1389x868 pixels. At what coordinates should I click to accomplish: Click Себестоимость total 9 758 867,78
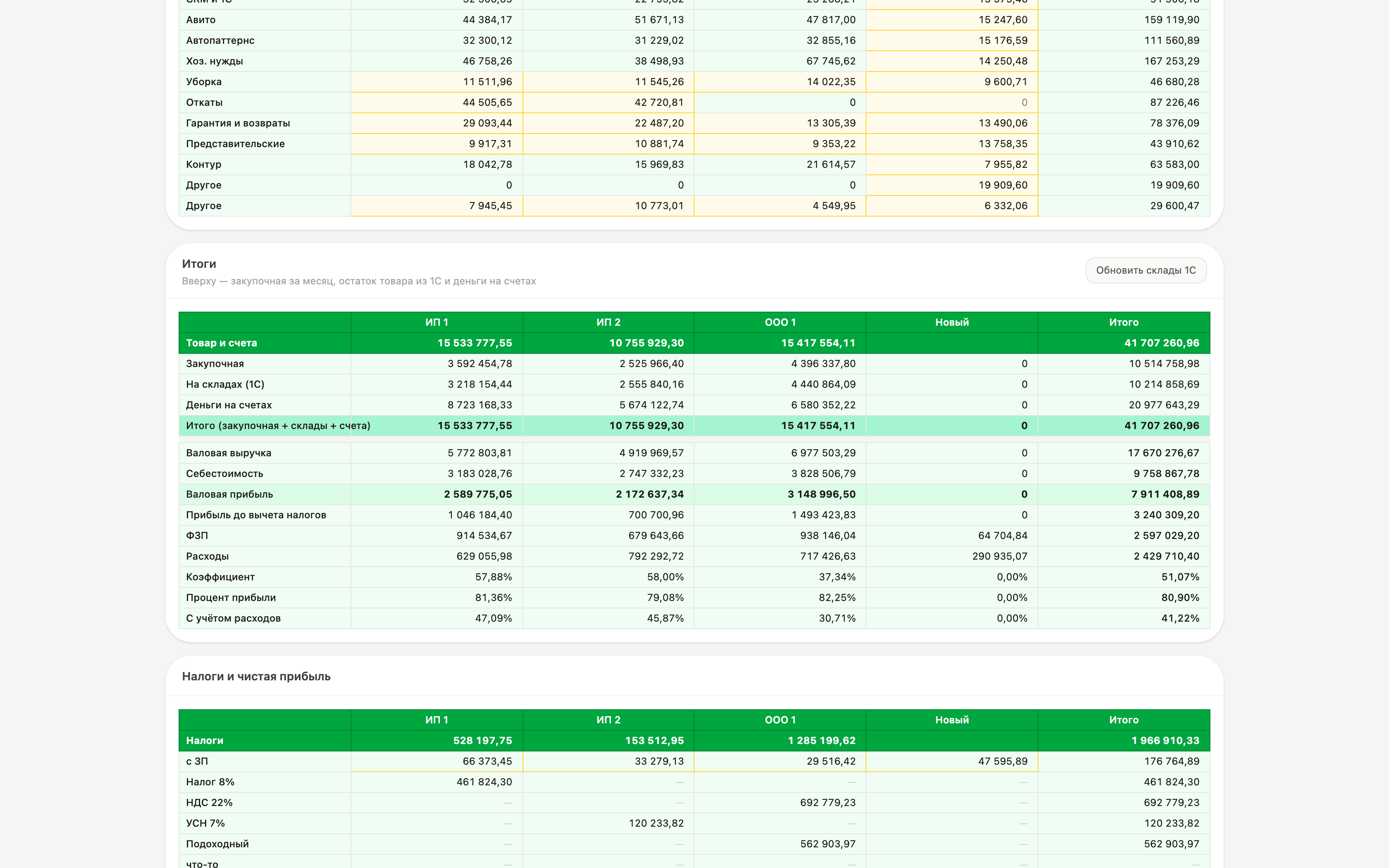coord(1166,474)
